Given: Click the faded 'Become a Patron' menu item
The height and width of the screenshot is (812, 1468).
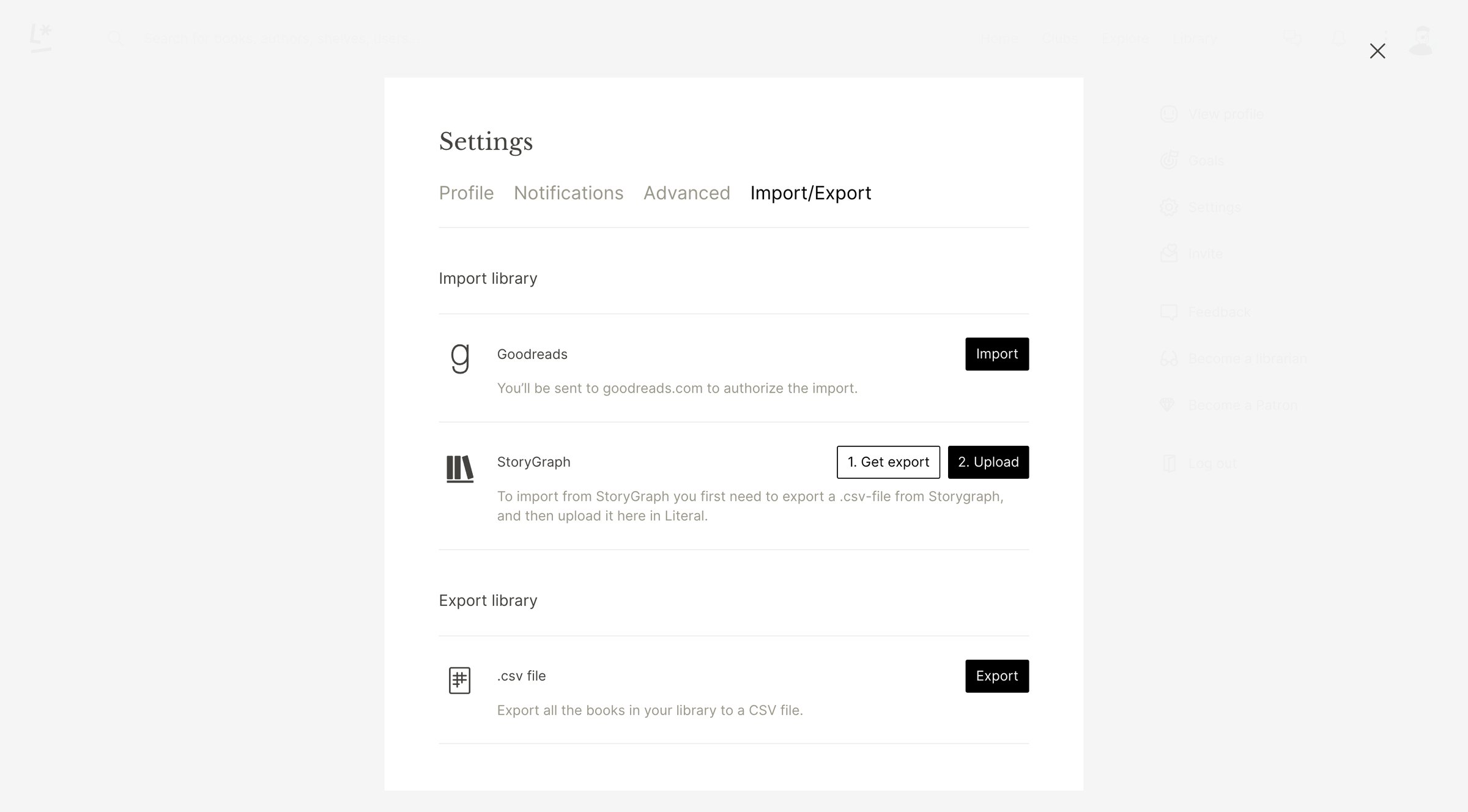Looking at the screenshot, I should click(x=1229, y=405).
